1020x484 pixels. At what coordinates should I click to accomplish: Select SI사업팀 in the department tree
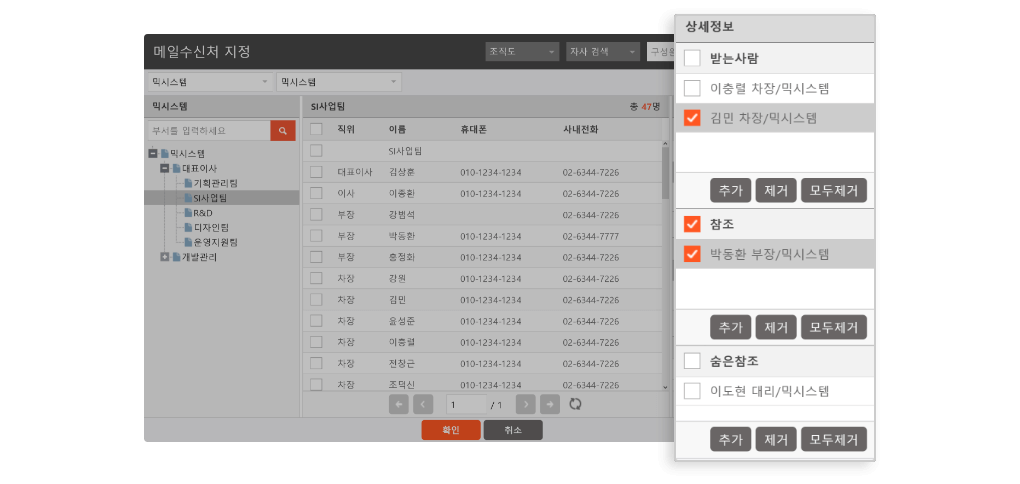pos(209,198)
